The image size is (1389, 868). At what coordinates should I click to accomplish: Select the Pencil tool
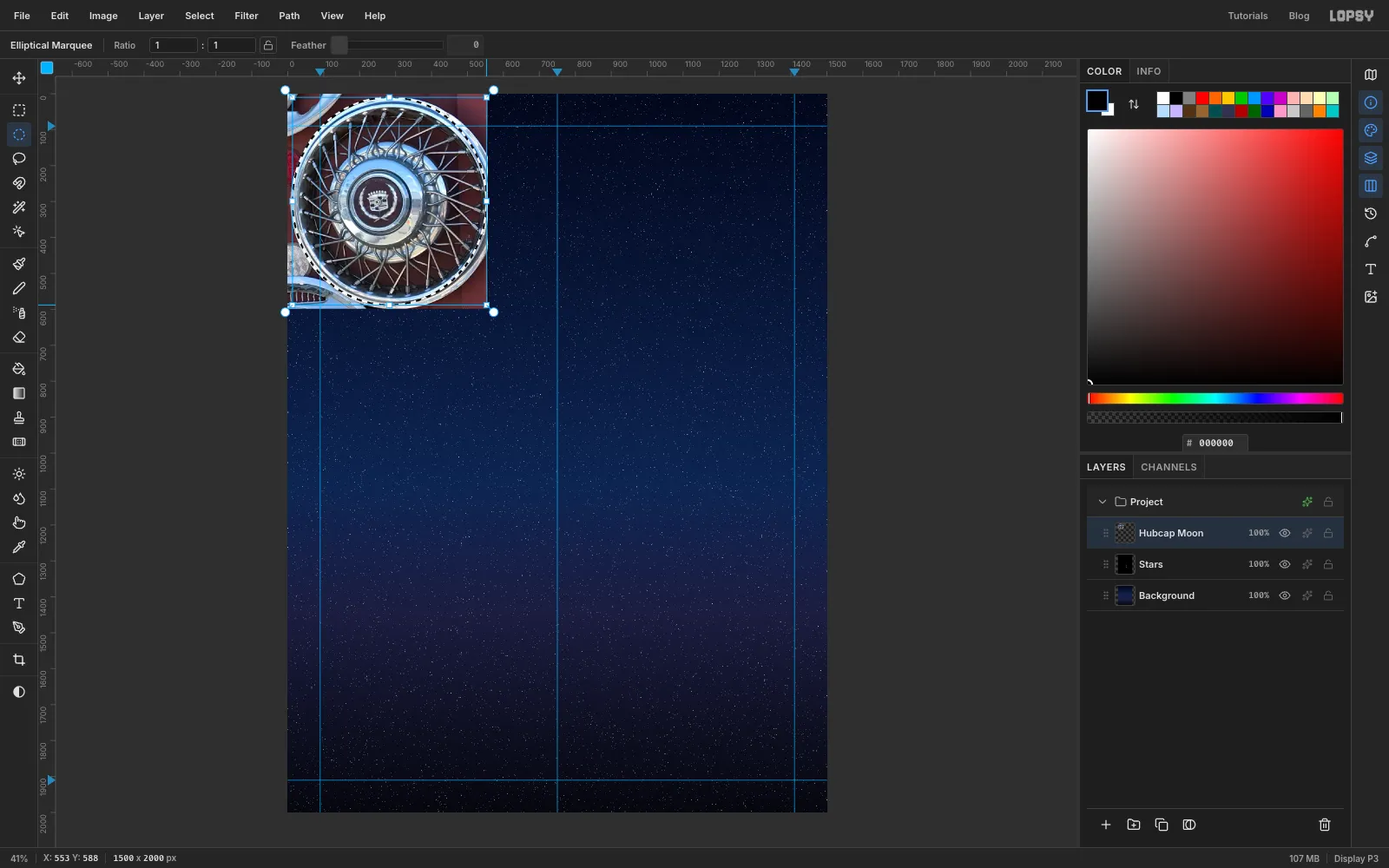(19, 288)
